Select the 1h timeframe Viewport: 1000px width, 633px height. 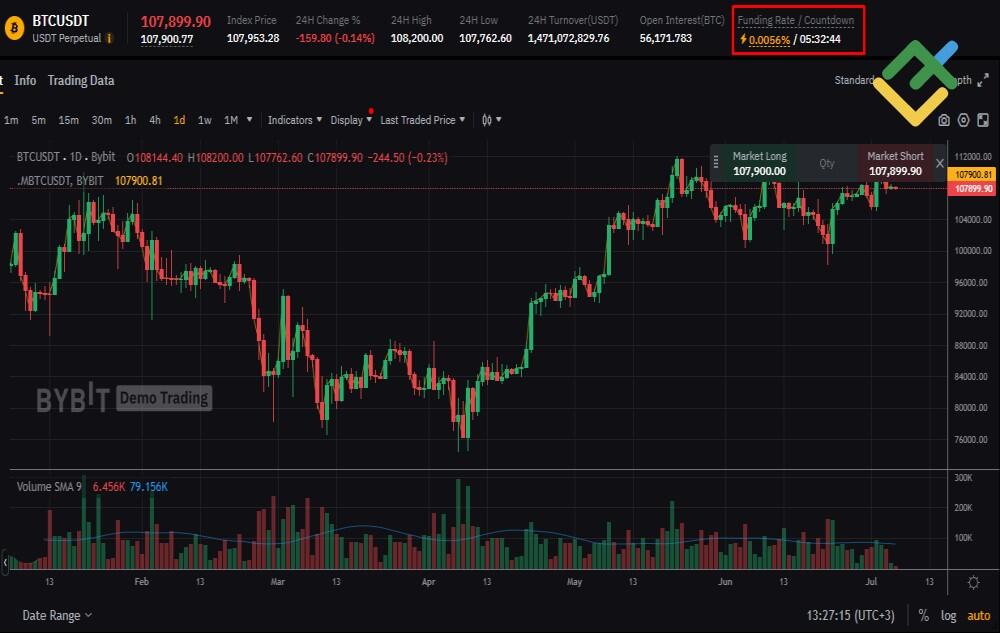click(130, 120)
